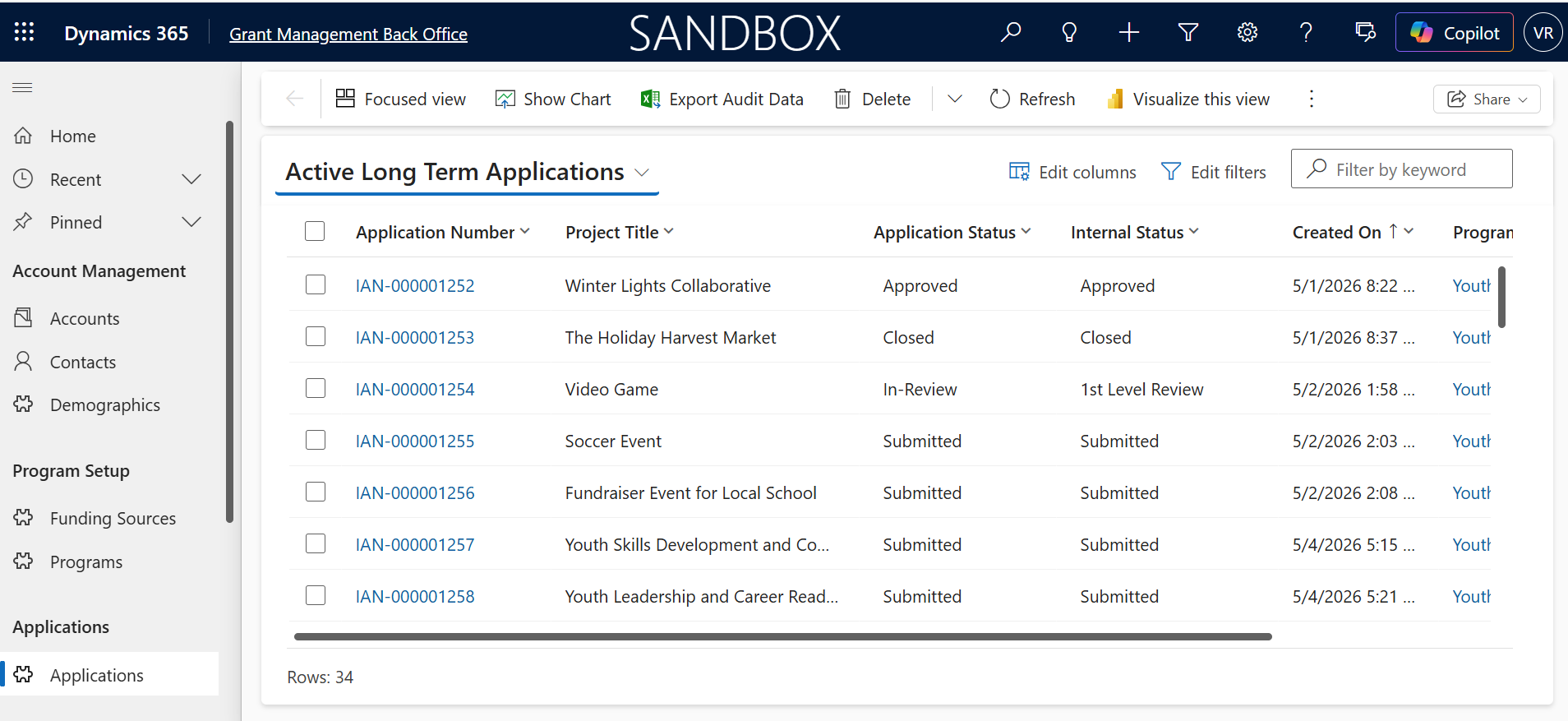Open Application Number column header menu
This screenshot has width=1568, height=721.
pos(443,232)
